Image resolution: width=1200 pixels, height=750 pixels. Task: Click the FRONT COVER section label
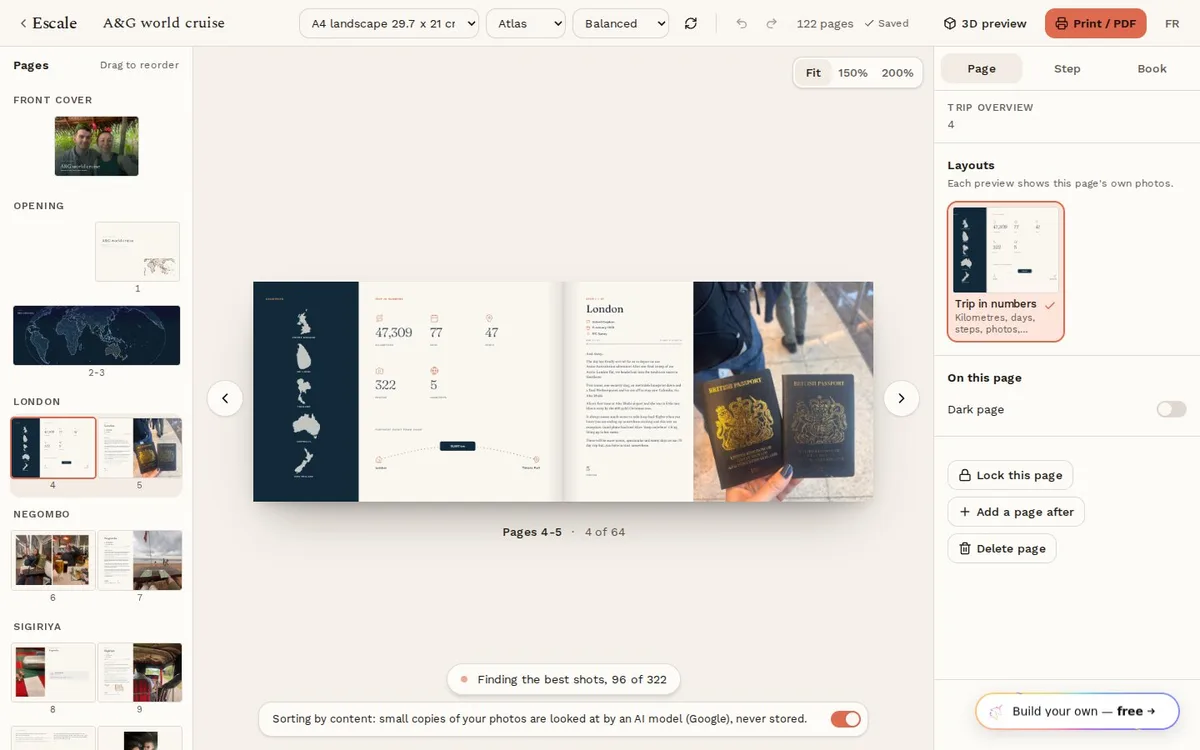coord(53,100)
